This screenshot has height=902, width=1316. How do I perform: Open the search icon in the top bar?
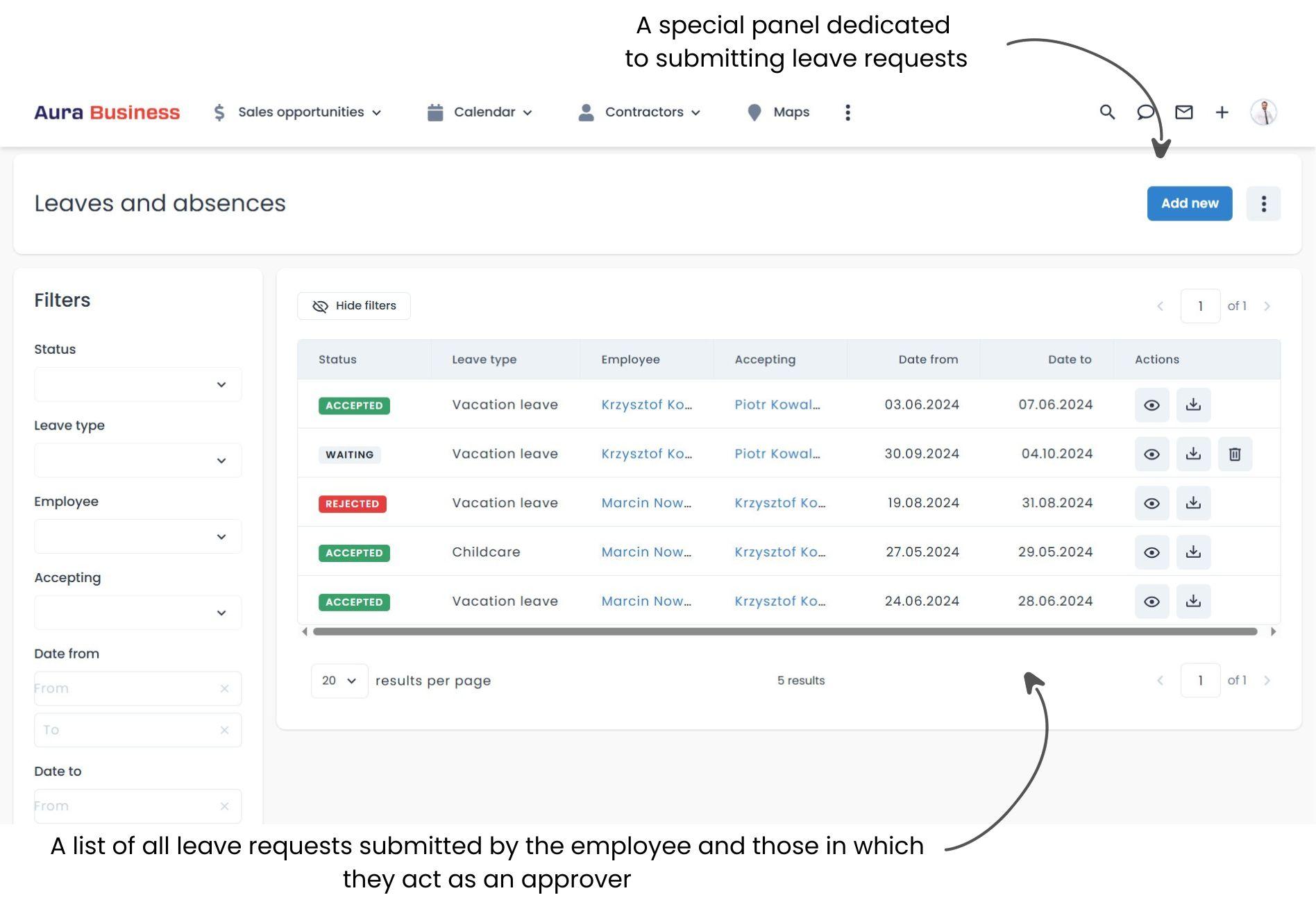pyautogui.click(x=1107, y=112)
